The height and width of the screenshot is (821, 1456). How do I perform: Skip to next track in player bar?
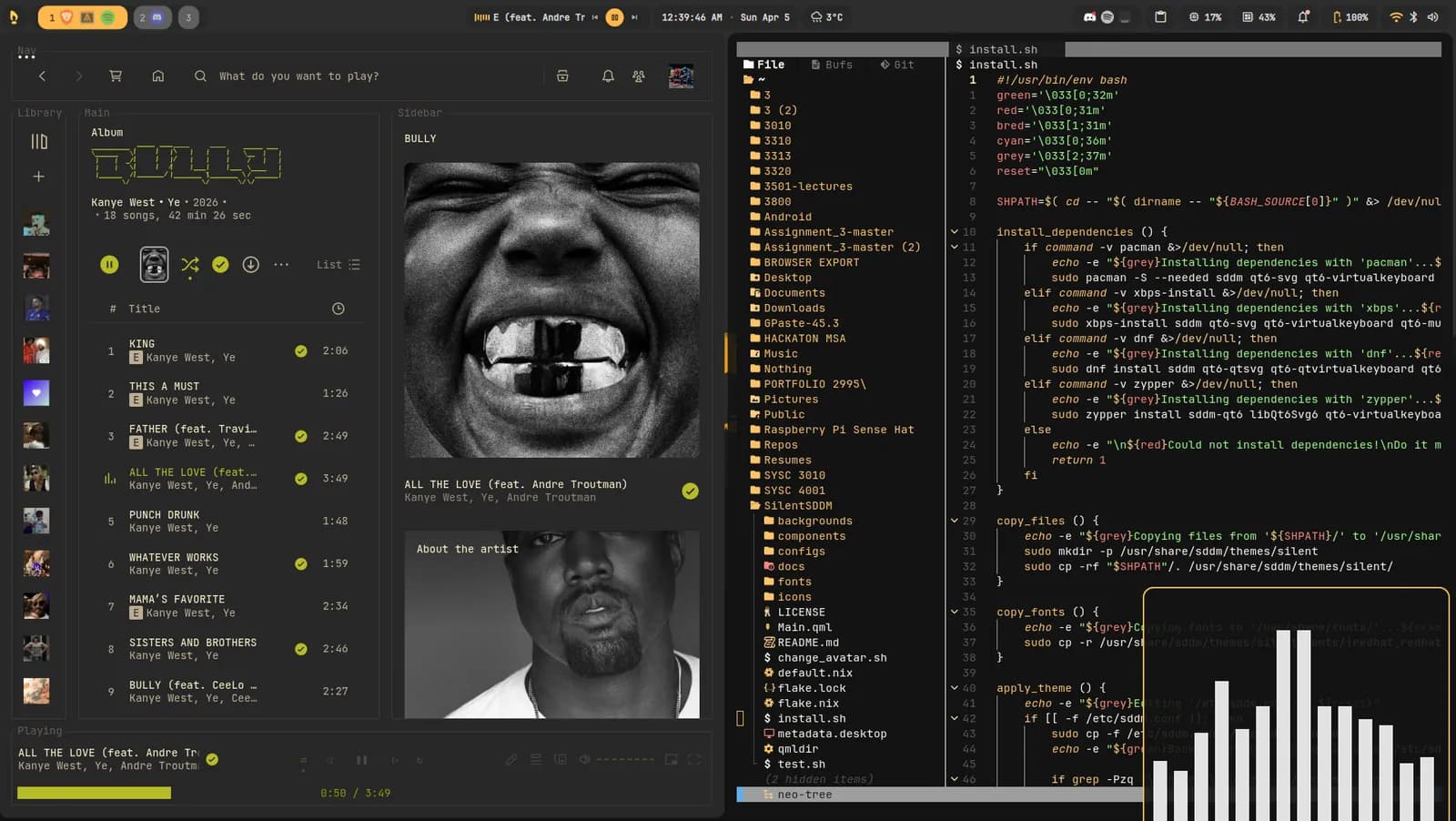coord(395,759)
